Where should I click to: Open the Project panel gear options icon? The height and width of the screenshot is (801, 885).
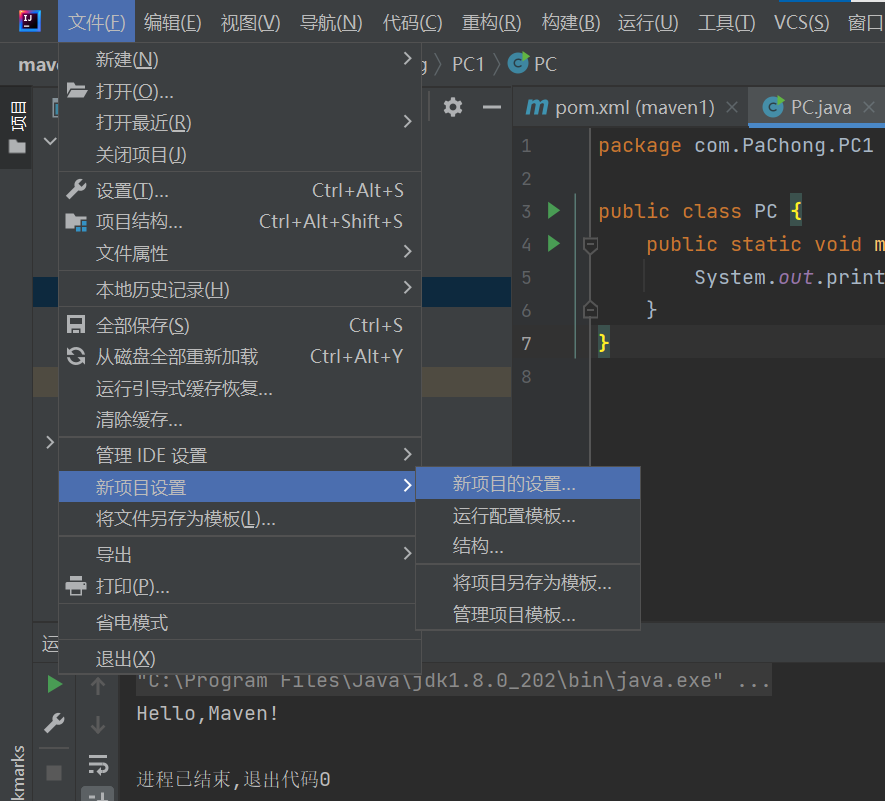click(453, 107)
